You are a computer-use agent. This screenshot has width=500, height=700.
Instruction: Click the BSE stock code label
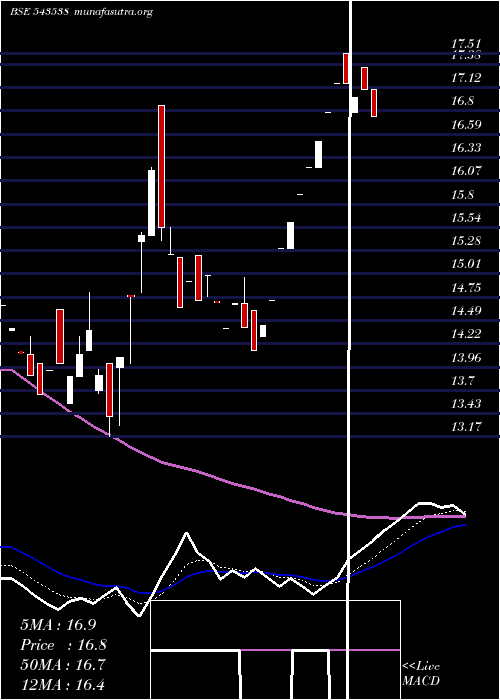click(x=39, y=12)
